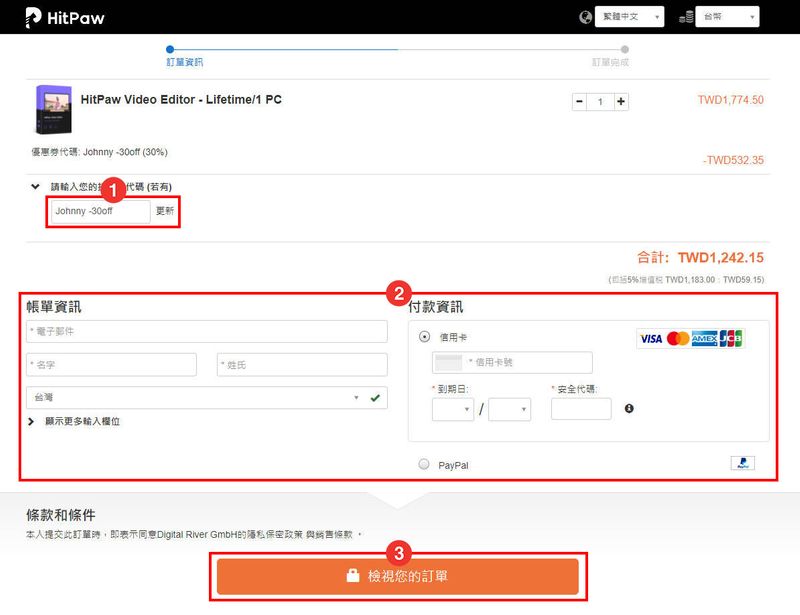Click the price TWD1,774.50
This screenshot has width=800, height=615.
pos(731,100)
